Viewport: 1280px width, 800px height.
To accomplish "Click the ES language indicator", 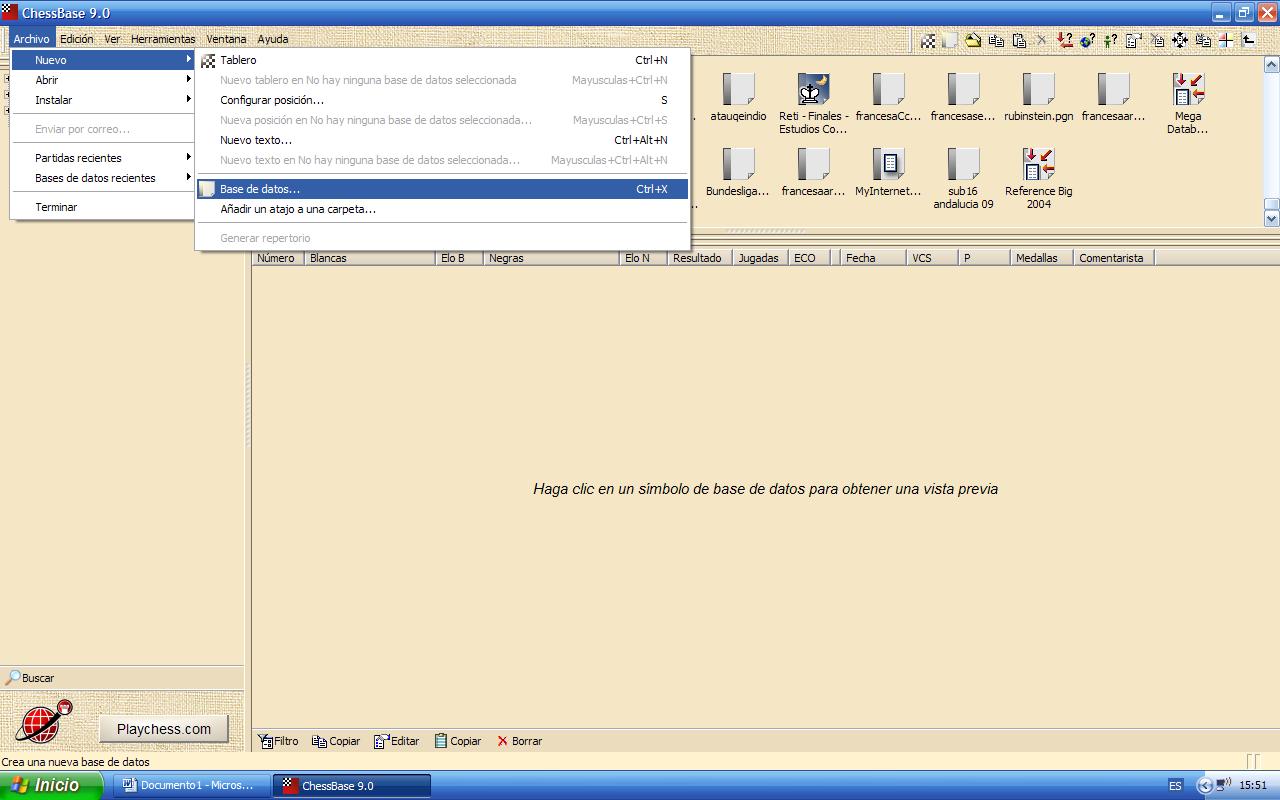I will coord(1175,786).
